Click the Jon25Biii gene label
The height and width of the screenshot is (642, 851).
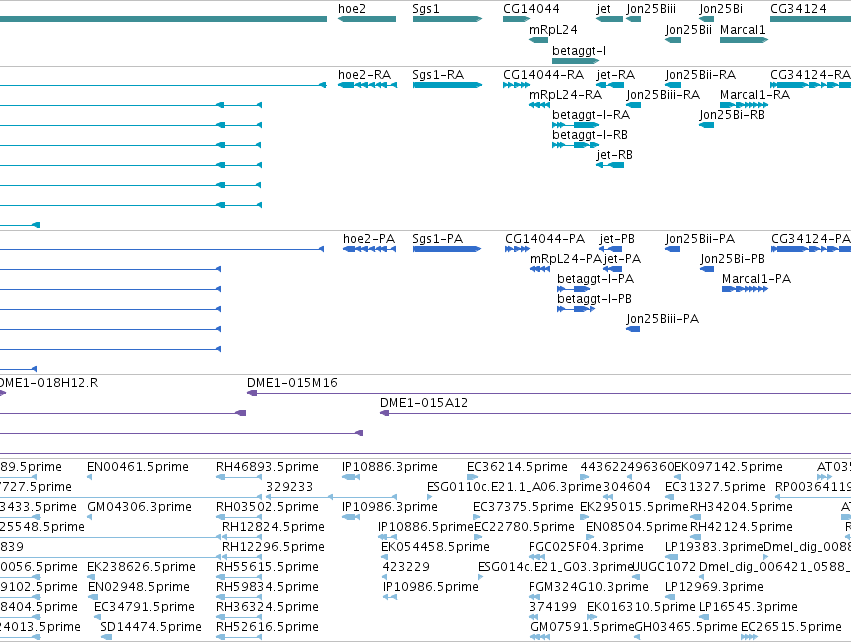click(x=651, y=9)
